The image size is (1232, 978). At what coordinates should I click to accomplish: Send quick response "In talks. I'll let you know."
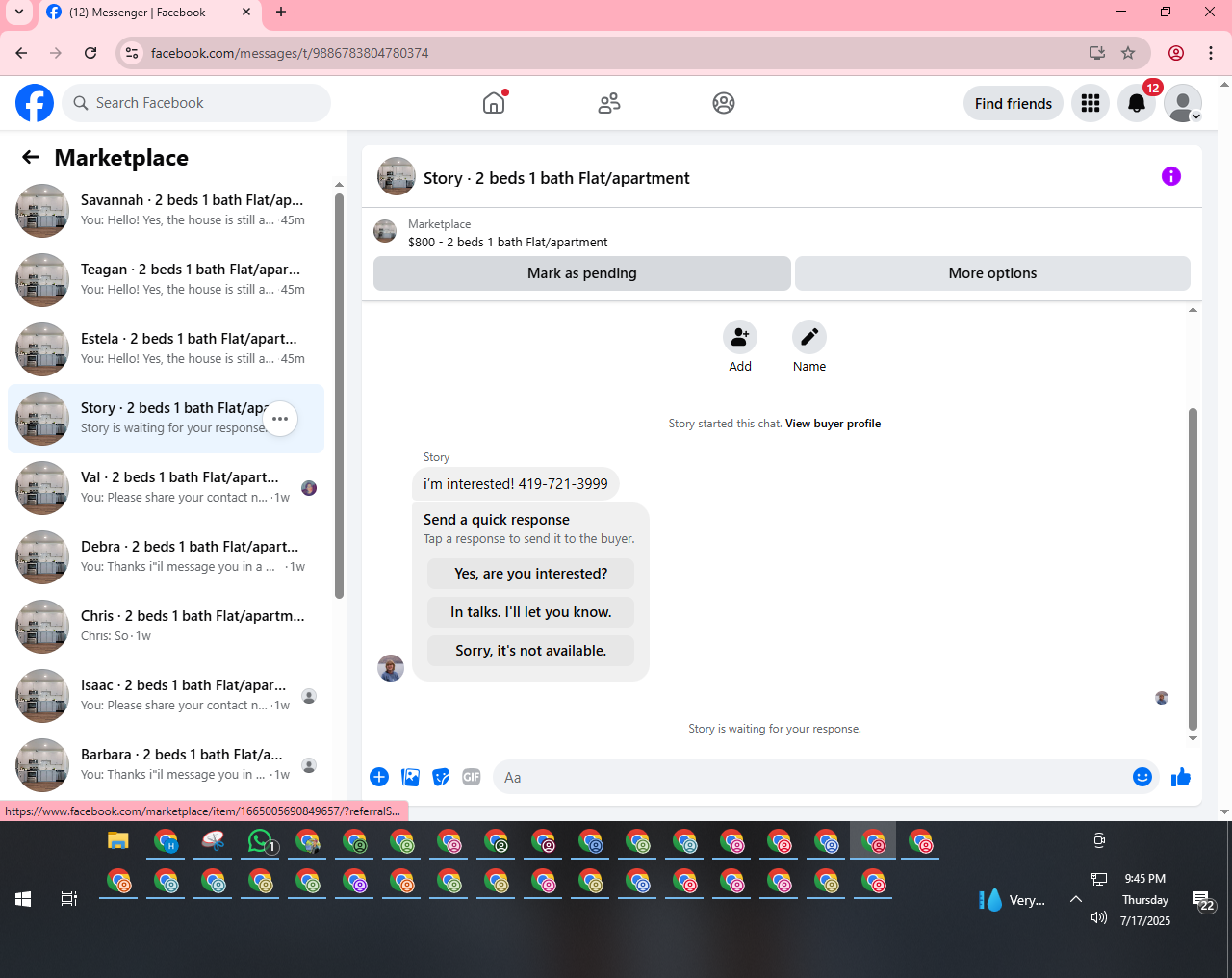(x=531, y=612)
